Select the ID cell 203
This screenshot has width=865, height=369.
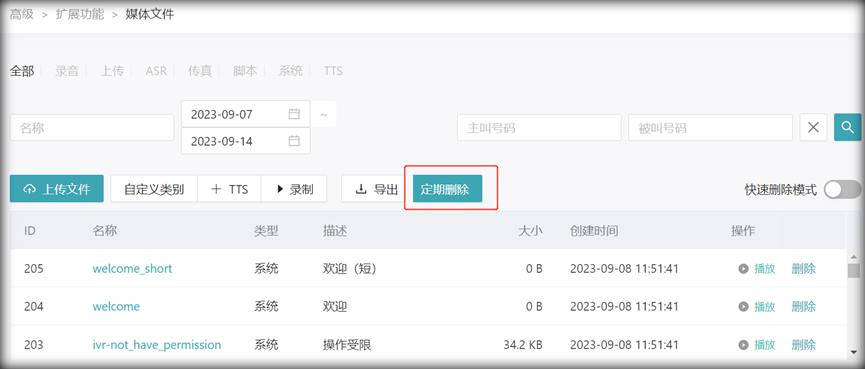coord(34,345)
